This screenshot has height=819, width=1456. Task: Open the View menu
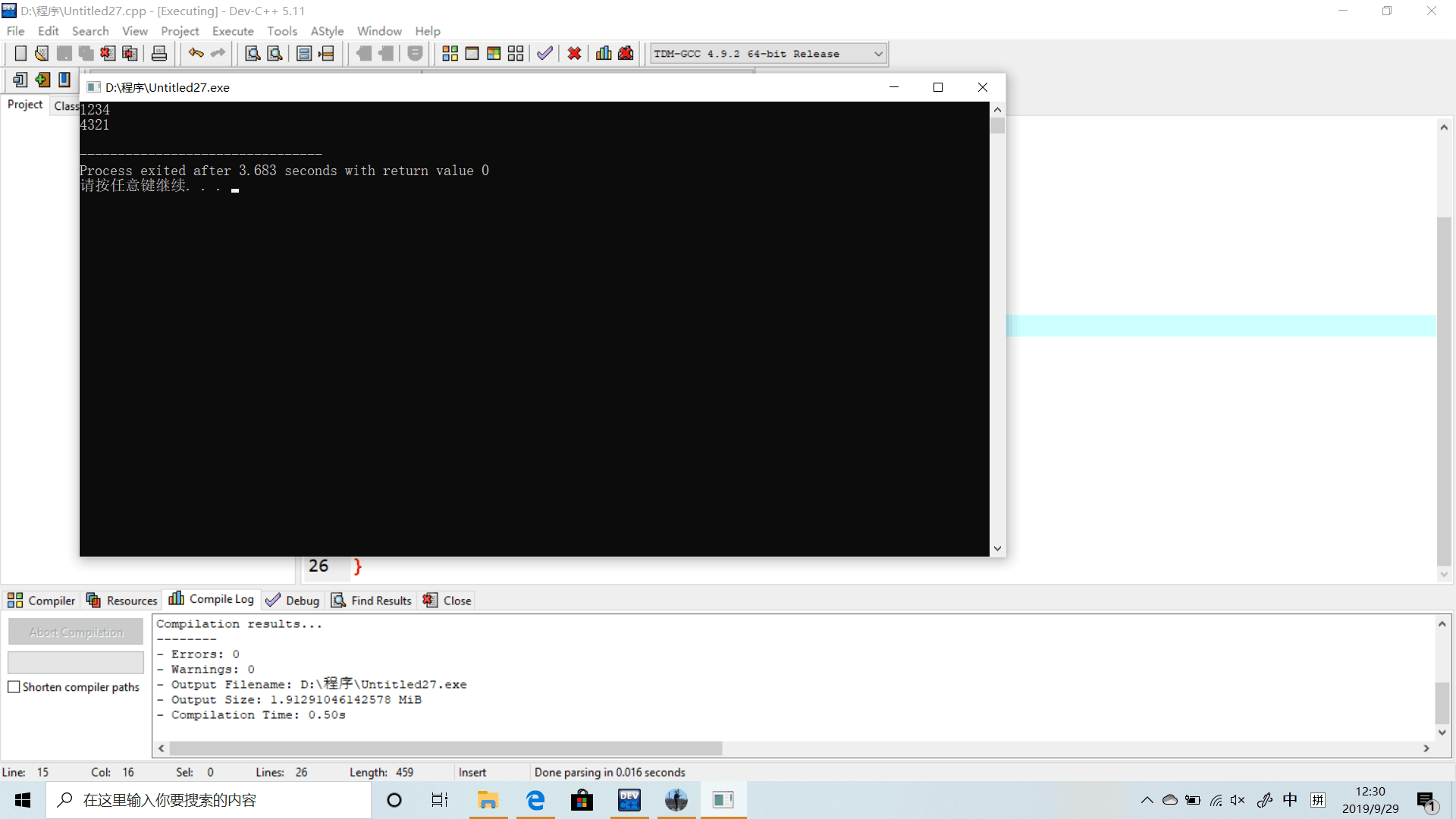135,31
